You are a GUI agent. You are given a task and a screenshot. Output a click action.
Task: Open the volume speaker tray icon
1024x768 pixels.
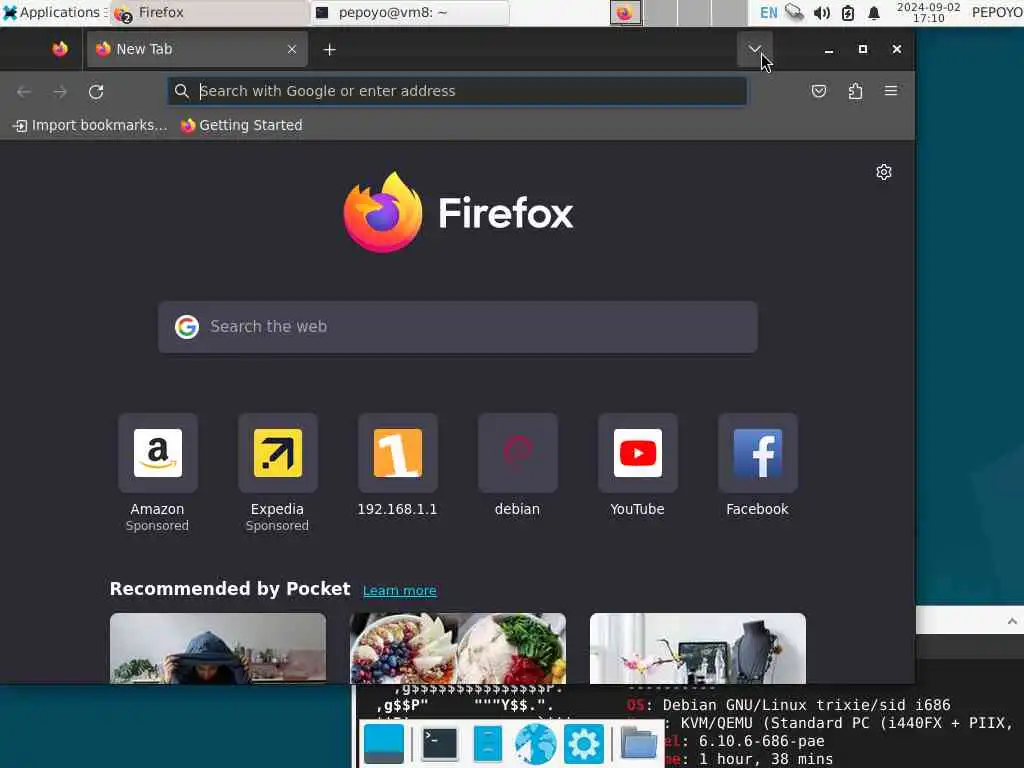pos(822,12)
